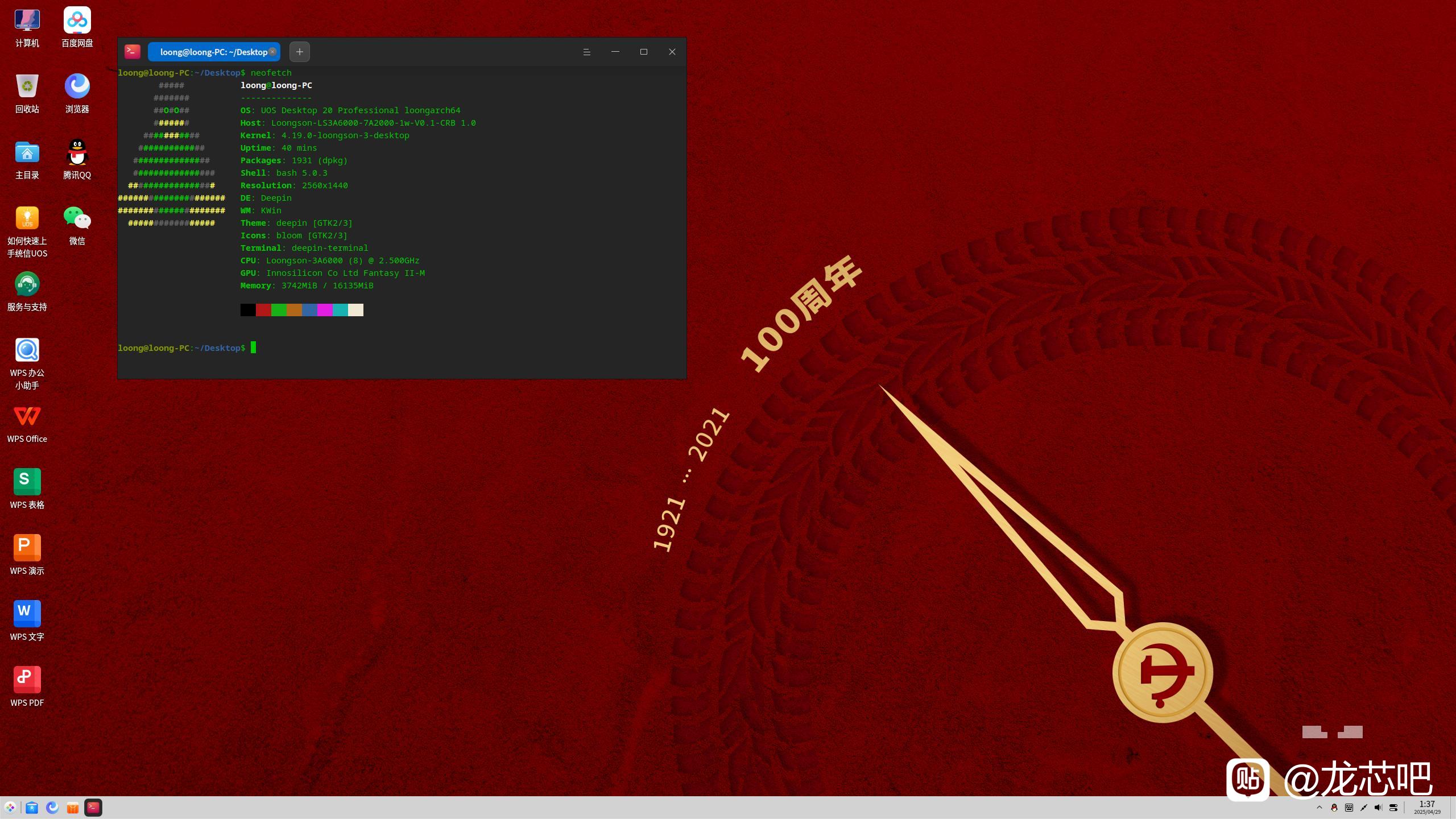Open the quick settings toggle tray icon
This screenshot has height=819, width=1456.
(1393, 808)
